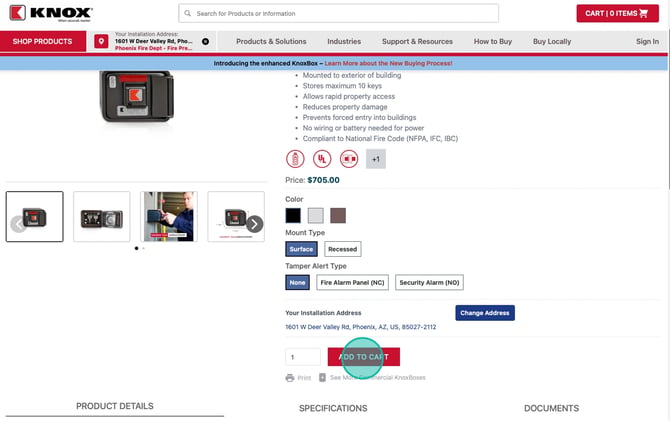Click the $705.00 price text

[x=323, y=180]
